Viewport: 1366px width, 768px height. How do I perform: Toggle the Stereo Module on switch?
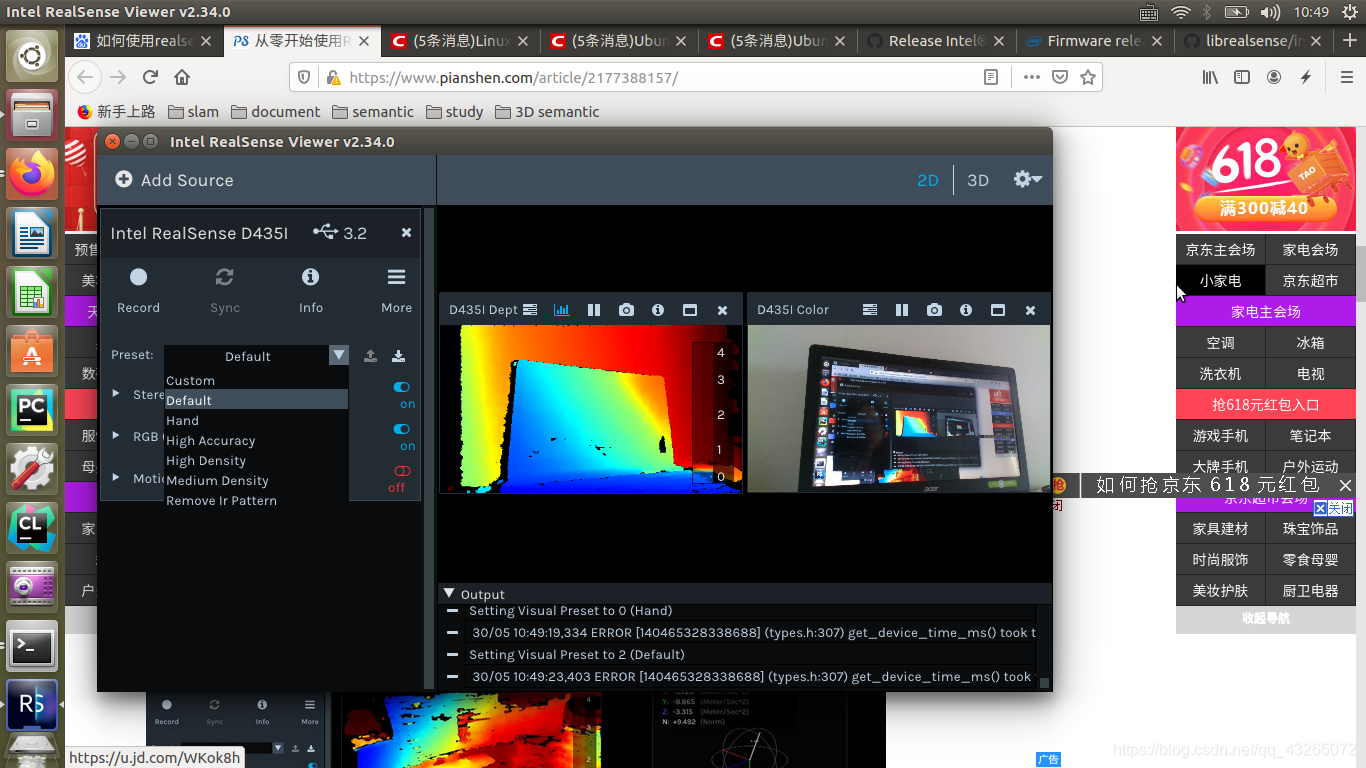(401, 387)
